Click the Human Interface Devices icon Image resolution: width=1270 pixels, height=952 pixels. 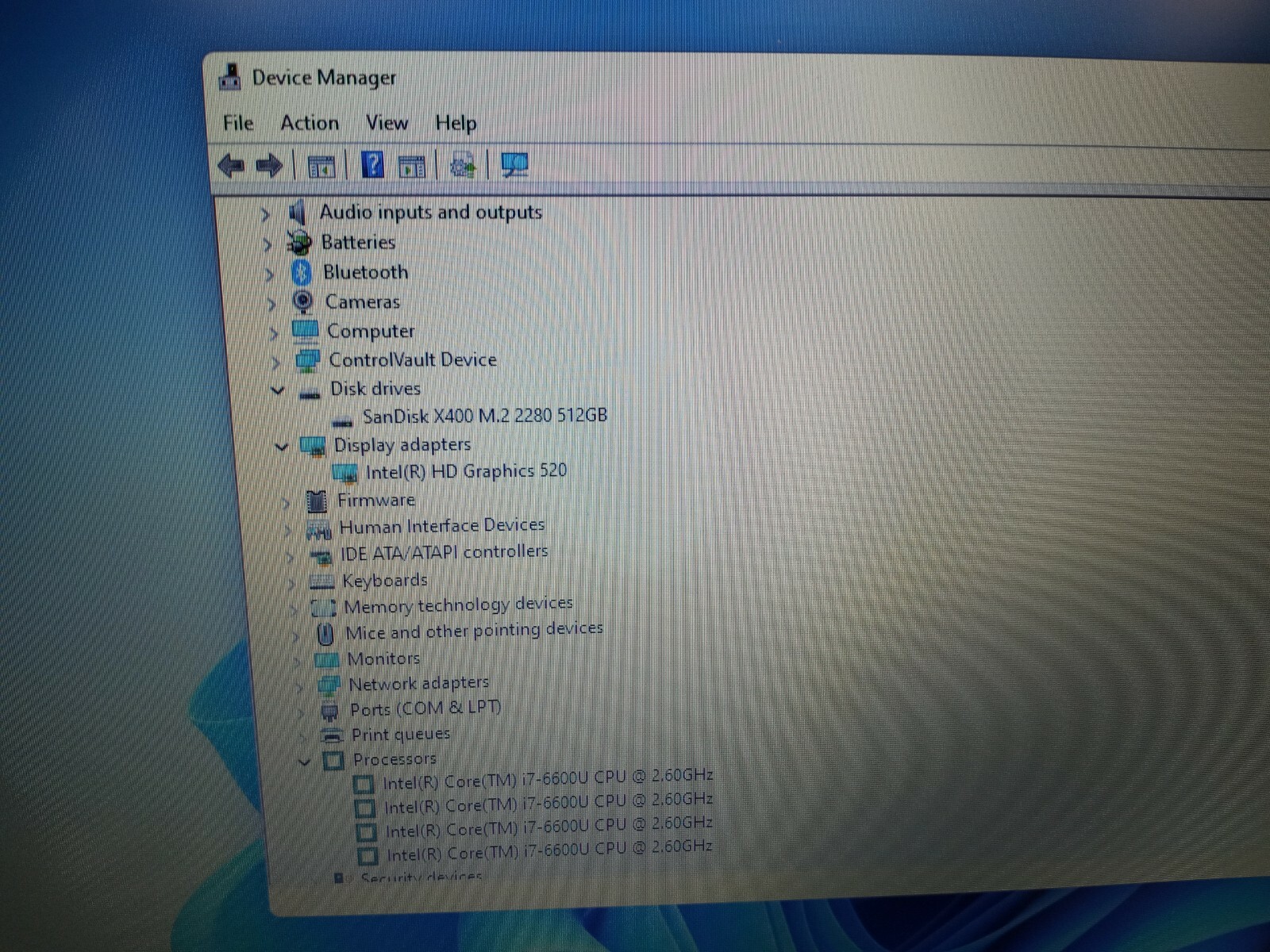pos(318,530)
